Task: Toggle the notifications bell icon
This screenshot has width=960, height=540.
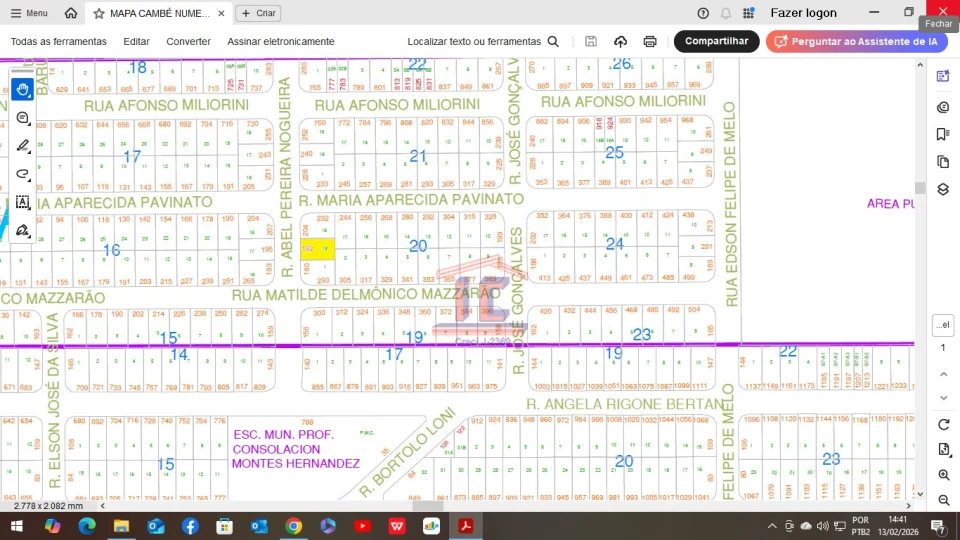Action: 726,14
